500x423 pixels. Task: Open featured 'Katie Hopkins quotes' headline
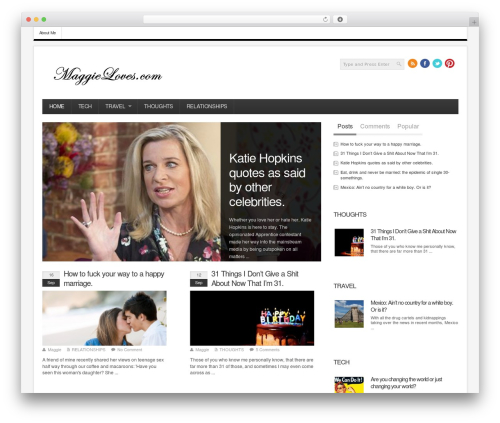tap(267, 180)
